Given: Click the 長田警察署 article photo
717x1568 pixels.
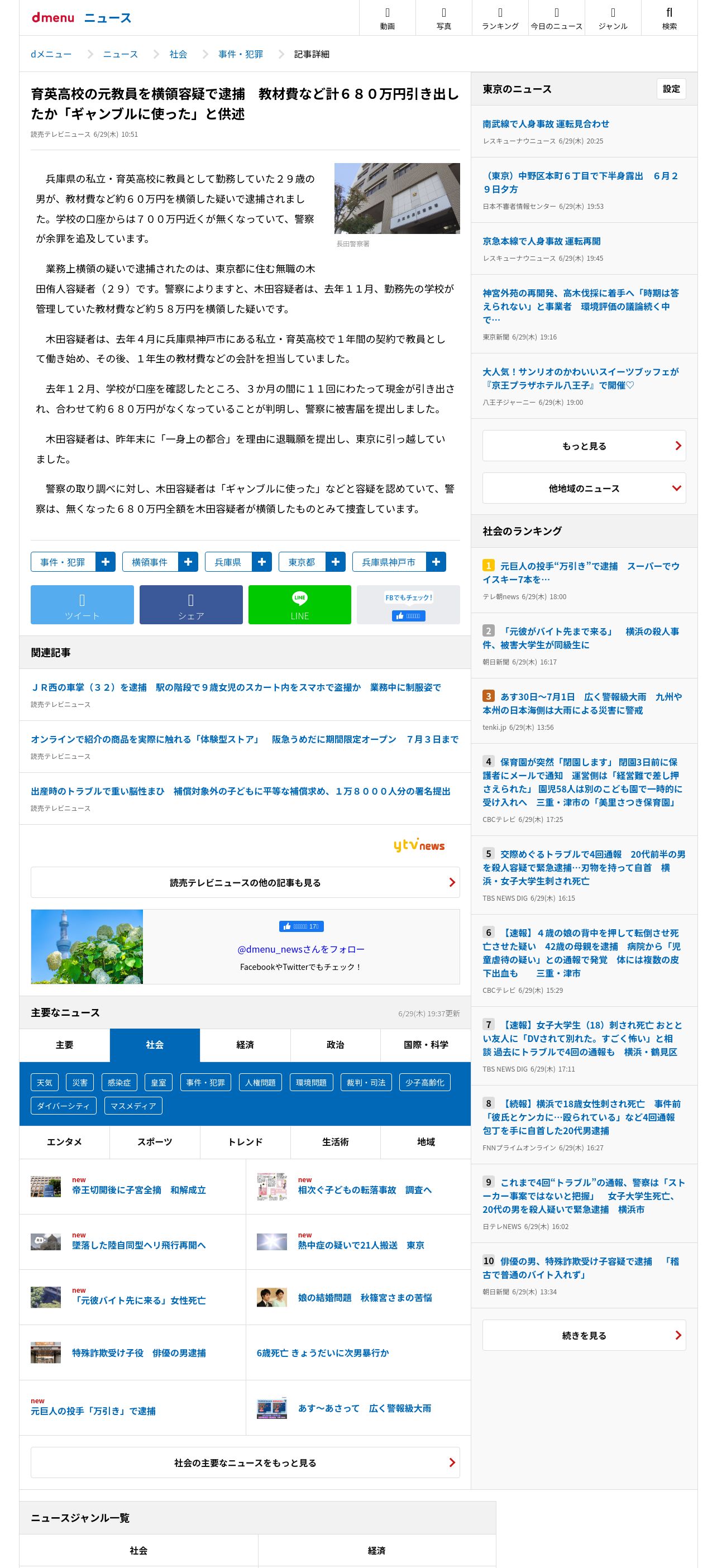Looking at the screenshot, I should tap(397, 198).
